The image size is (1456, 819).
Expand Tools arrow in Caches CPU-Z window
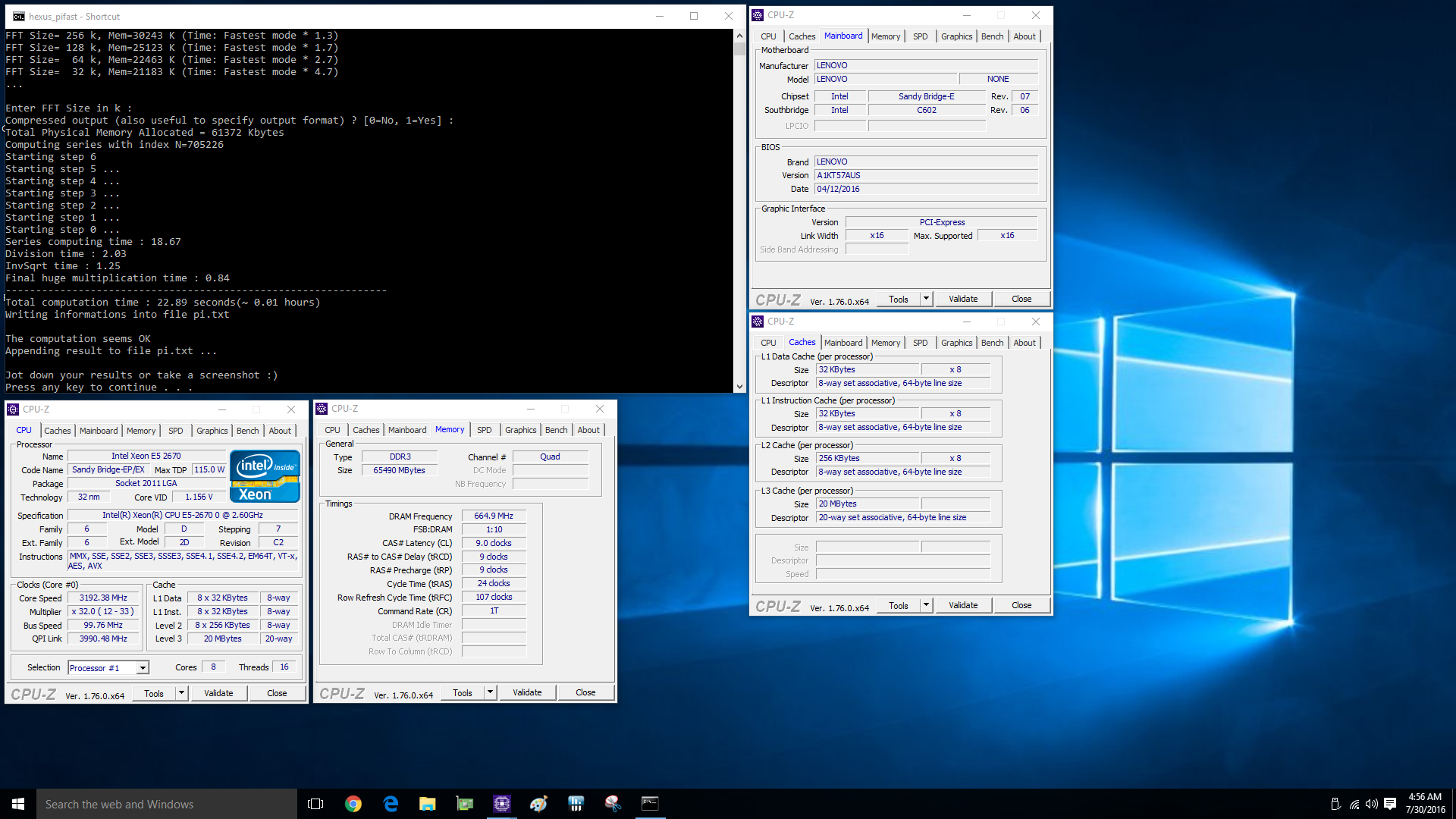click(x=926, y=605)
